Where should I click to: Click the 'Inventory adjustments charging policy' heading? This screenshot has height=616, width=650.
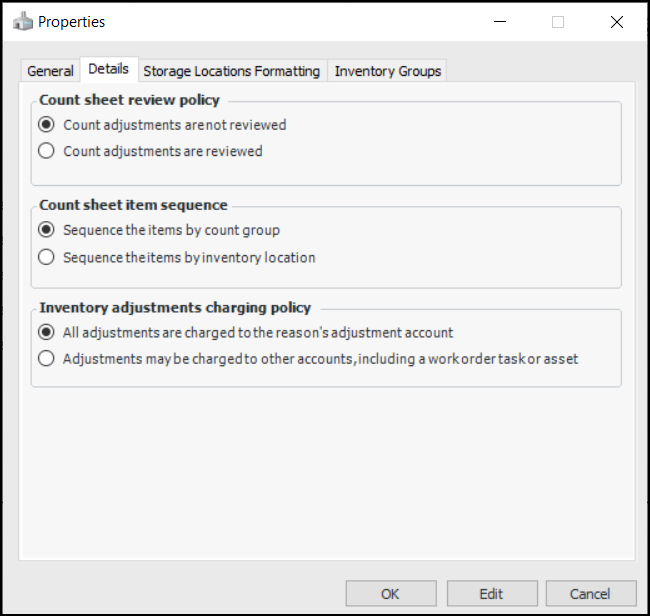click(x=175, y=307)
